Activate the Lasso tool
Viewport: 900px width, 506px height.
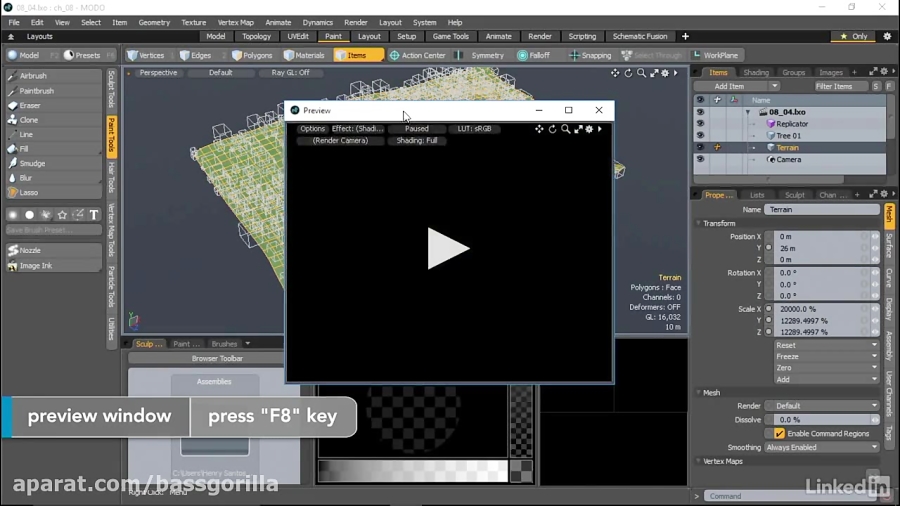29,192
